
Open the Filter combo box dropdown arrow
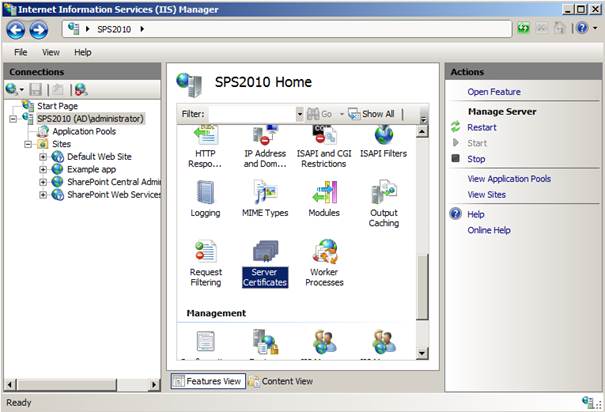[300, 114]
